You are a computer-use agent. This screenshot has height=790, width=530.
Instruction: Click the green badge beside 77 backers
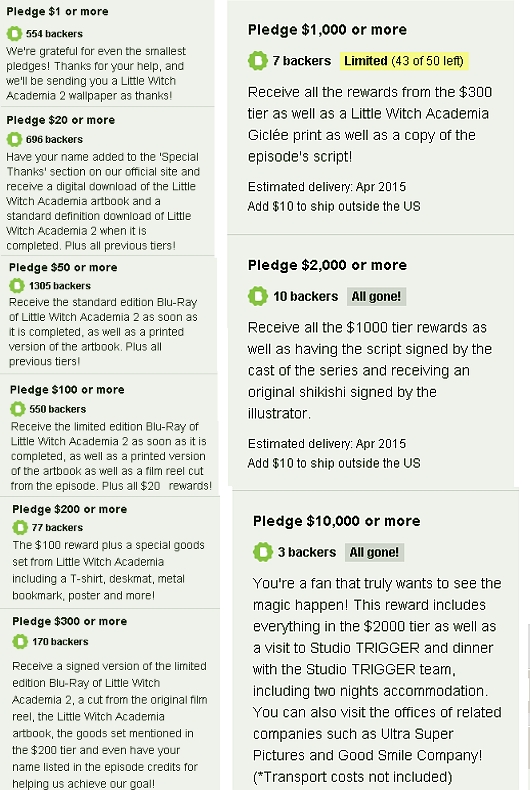(20, 528)
